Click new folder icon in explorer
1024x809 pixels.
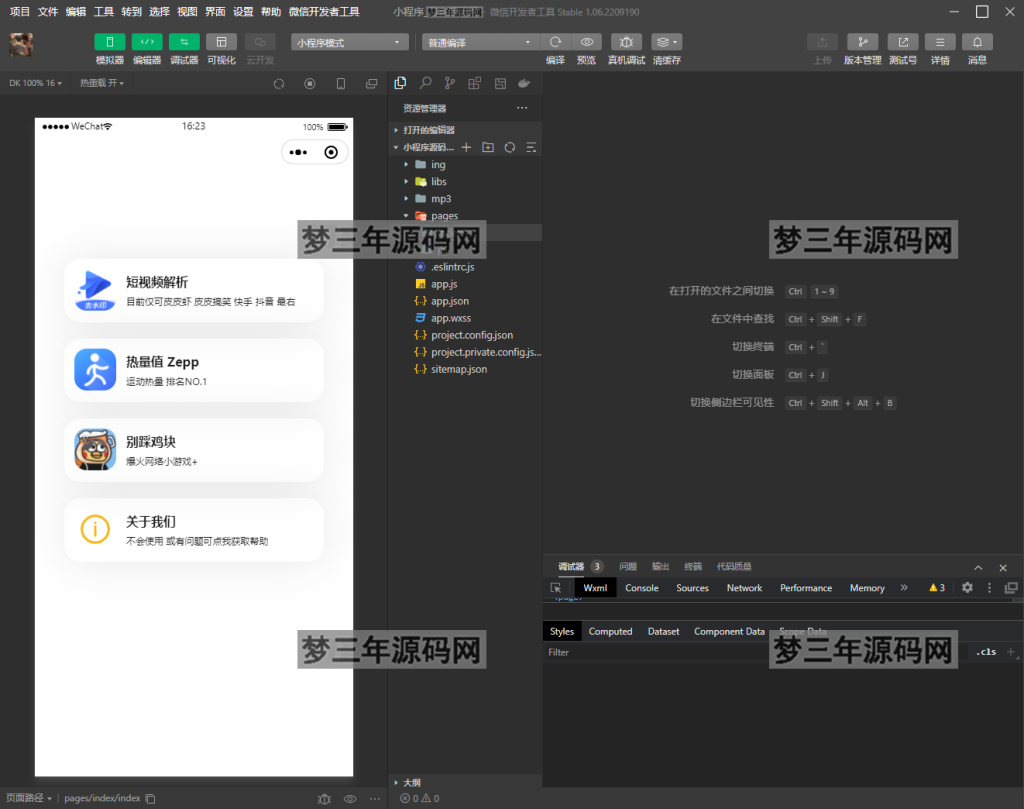(488, 148)
